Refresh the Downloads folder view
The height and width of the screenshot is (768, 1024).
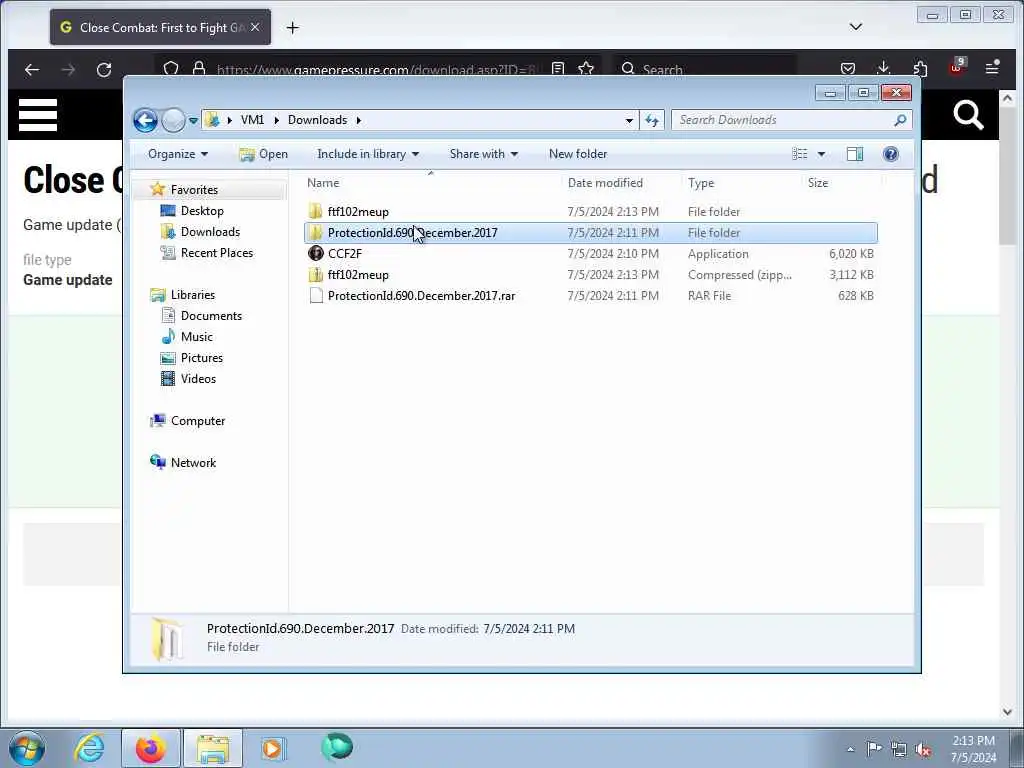coord(652,120)
